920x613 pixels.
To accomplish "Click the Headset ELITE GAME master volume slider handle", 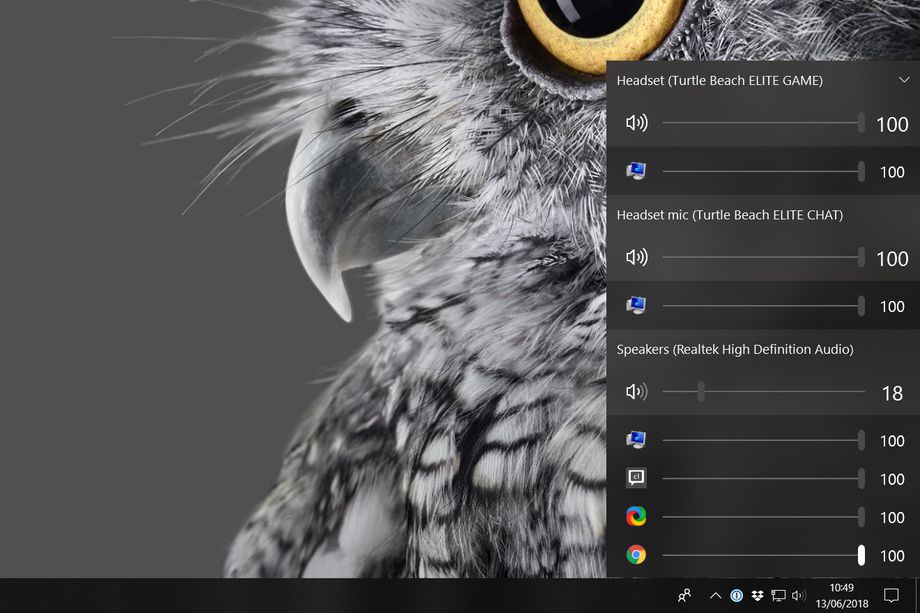I will tap(861, 123).
